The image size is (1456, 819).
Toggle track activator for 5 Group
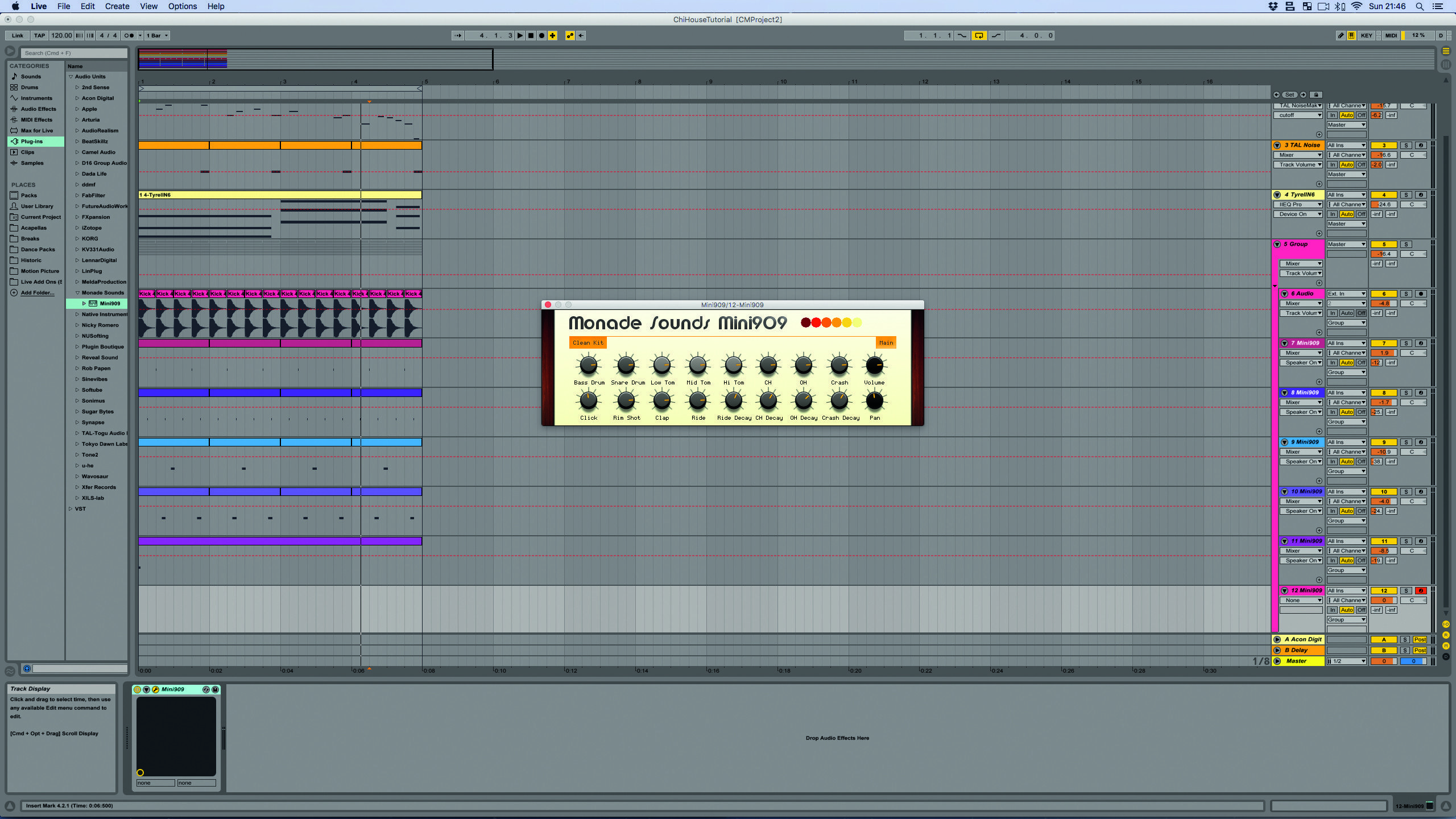click(x=1384, y=245)
